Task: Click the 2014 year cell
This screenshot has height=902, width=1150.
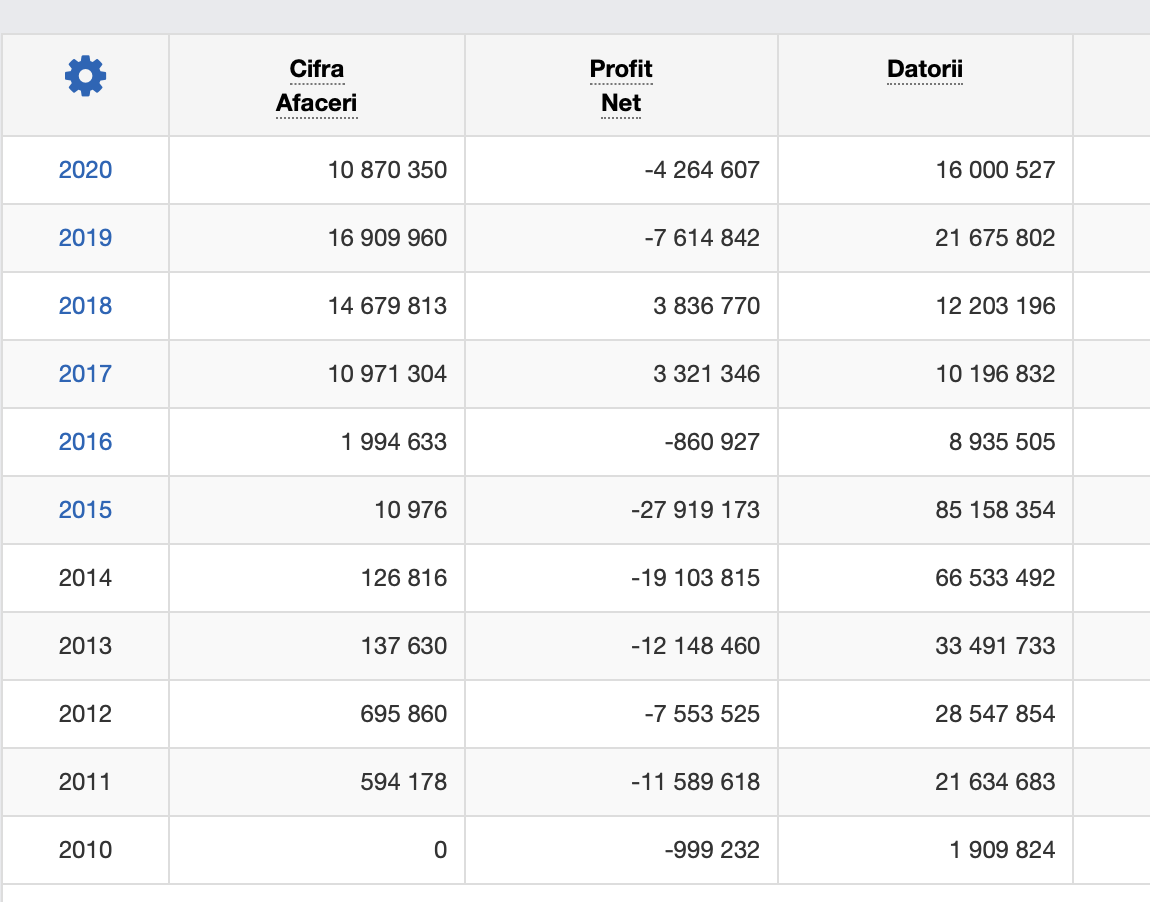Action: pyautogui.click(x=85, y=578)
